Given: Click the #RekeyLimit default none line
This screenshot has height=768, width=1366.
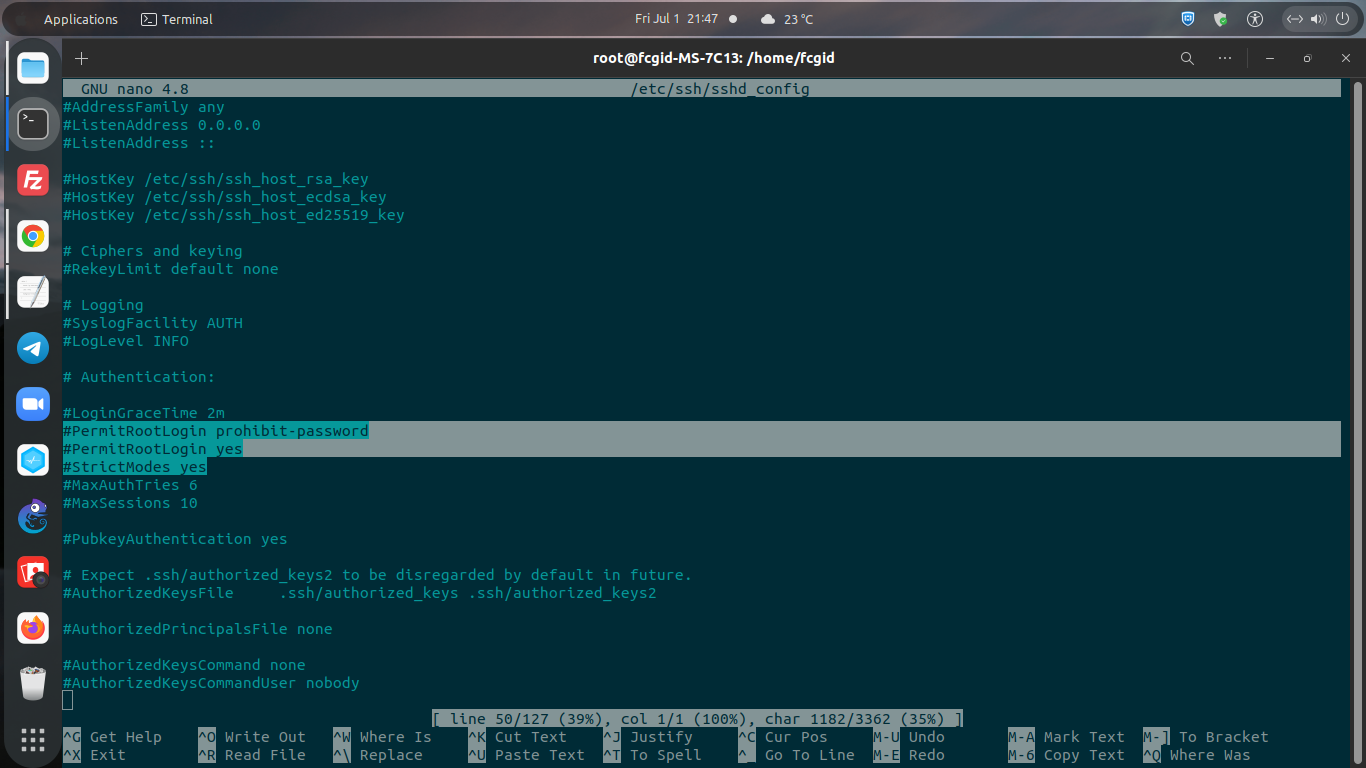Looking at the screenshot, I should (x=171, y=269).
